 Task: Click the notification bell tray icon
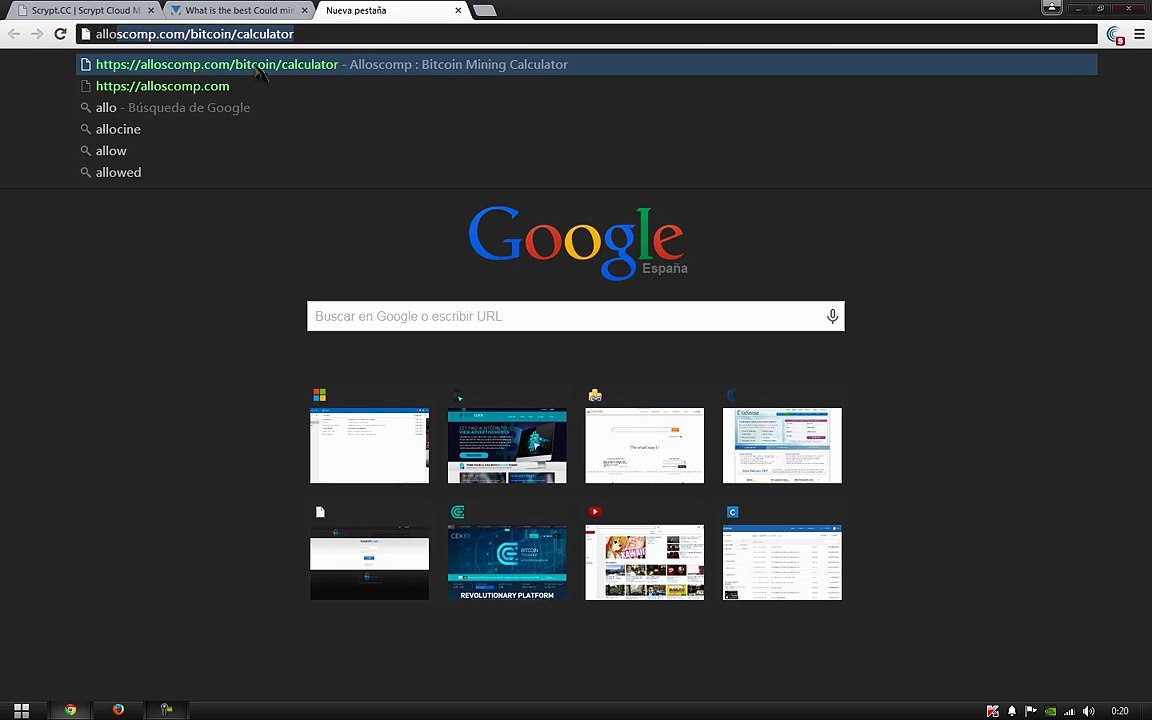click(x=1012, y=710)
